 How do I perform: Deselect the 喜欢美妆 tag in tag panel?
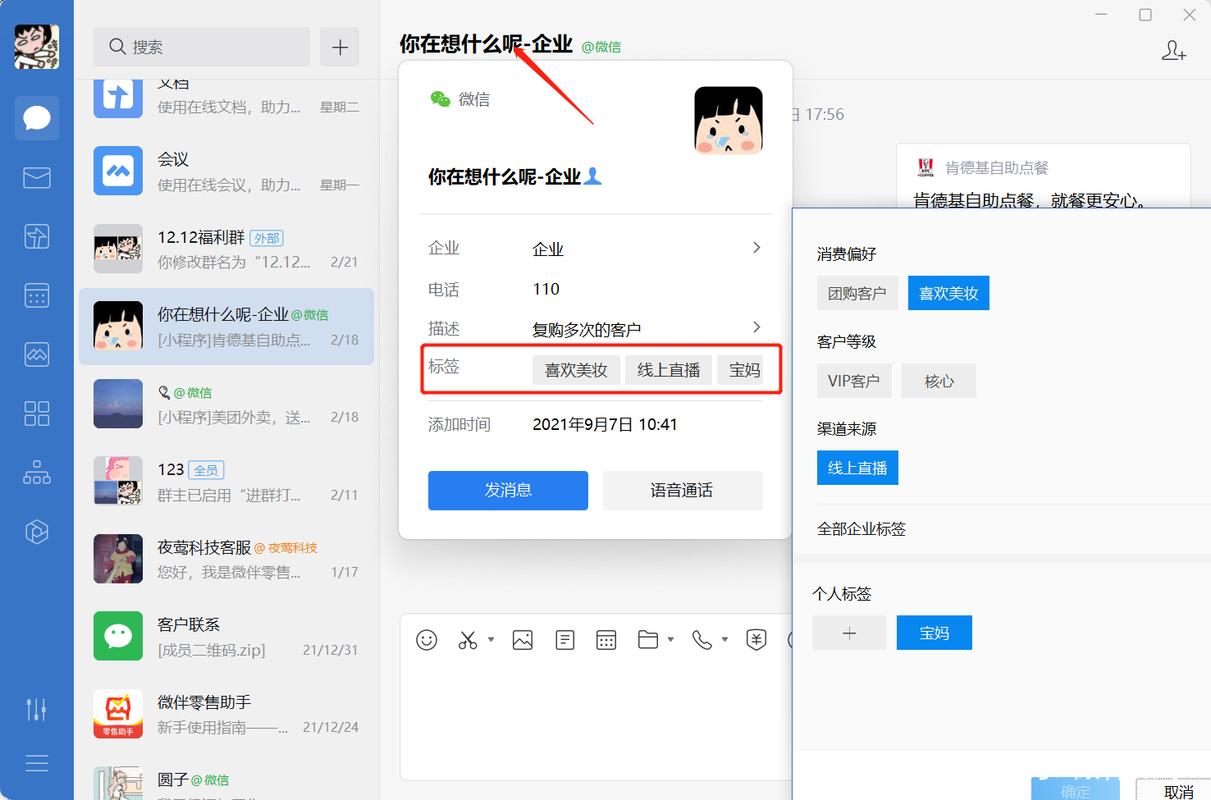pyautogui.click(x=948, y=293)
